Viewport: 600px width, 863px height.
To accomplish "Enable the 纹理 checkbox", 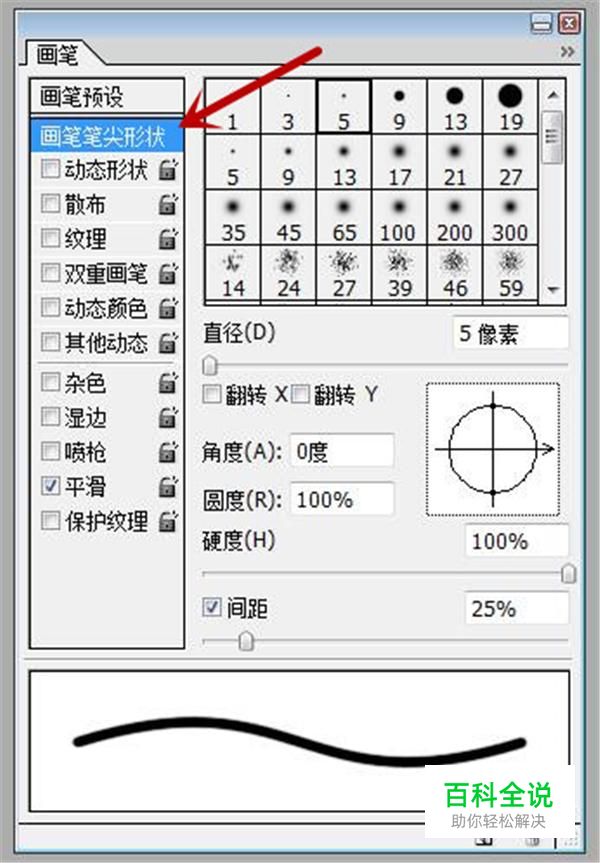I will (50, 238).
